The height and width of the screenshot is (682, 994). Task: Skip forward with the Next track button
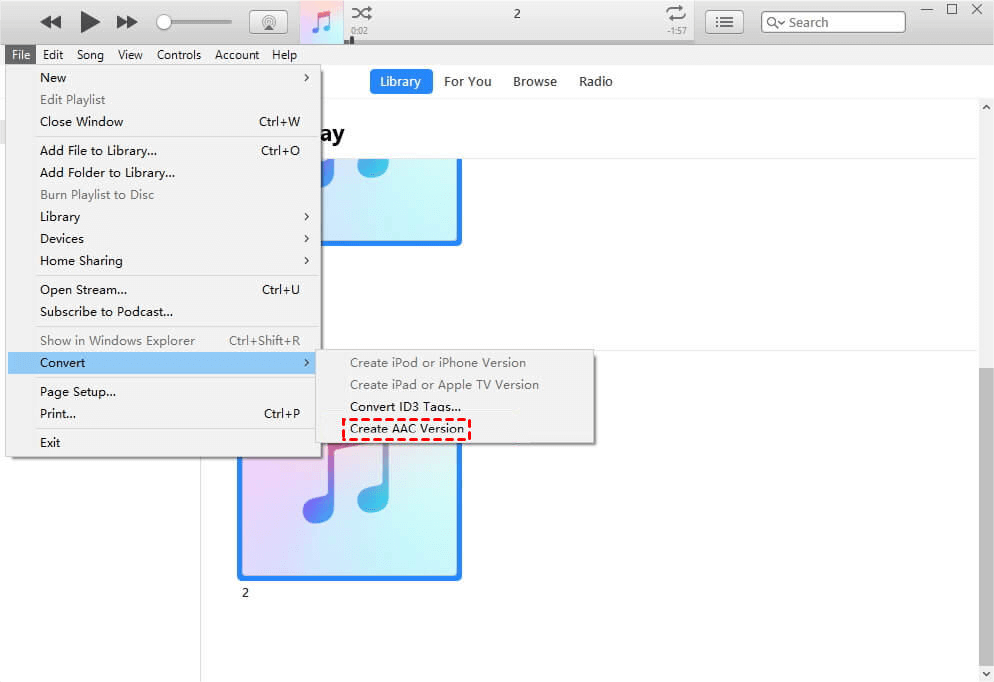point(127,21)
